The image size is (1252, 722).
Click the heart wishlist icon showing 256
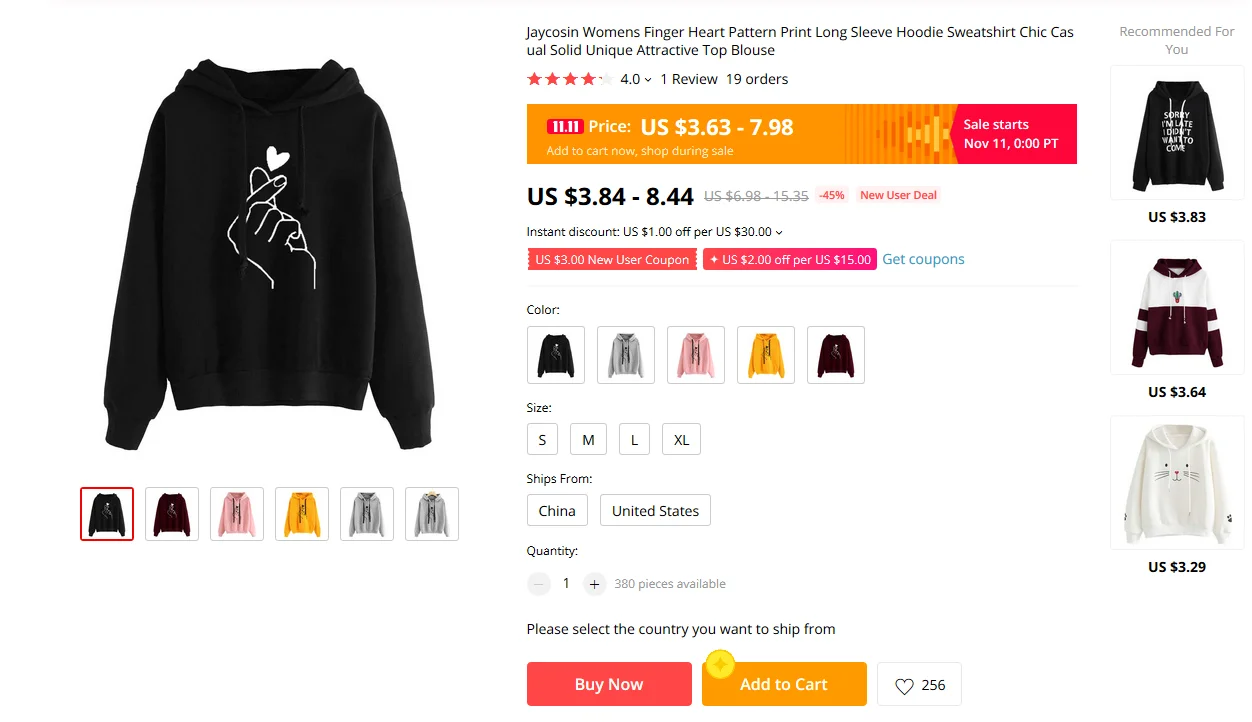pos(904,686)
